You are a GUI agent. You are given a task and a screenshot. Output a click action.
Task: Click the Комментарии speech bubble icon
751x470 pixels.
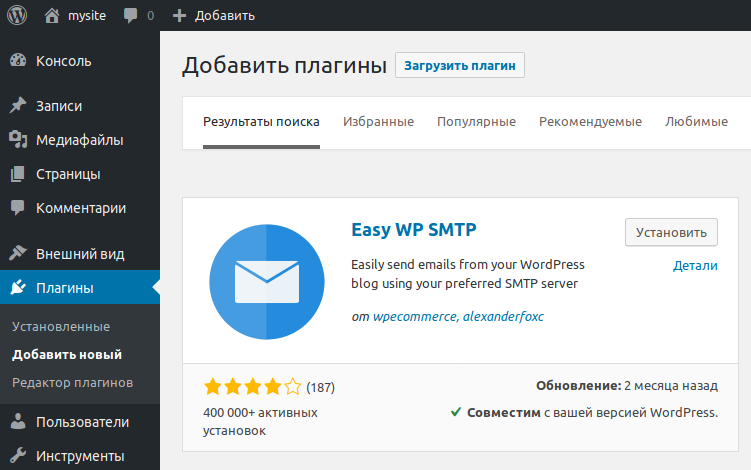[x=18, y=208]
